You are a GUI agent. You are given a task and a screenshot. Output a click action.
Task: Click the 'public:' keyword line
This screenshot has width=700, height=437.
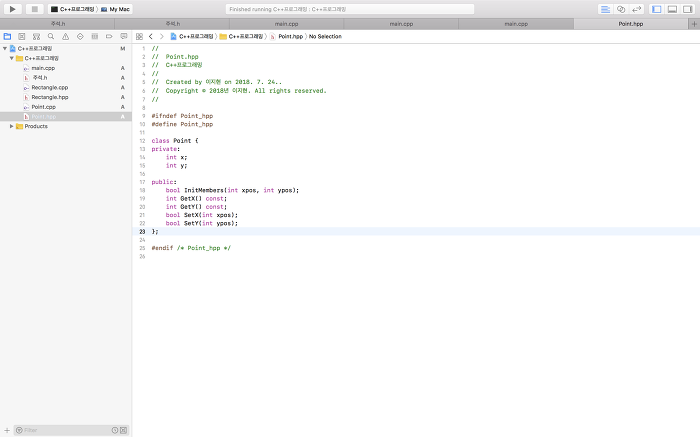pyautogui.click(x=164, y=182)
